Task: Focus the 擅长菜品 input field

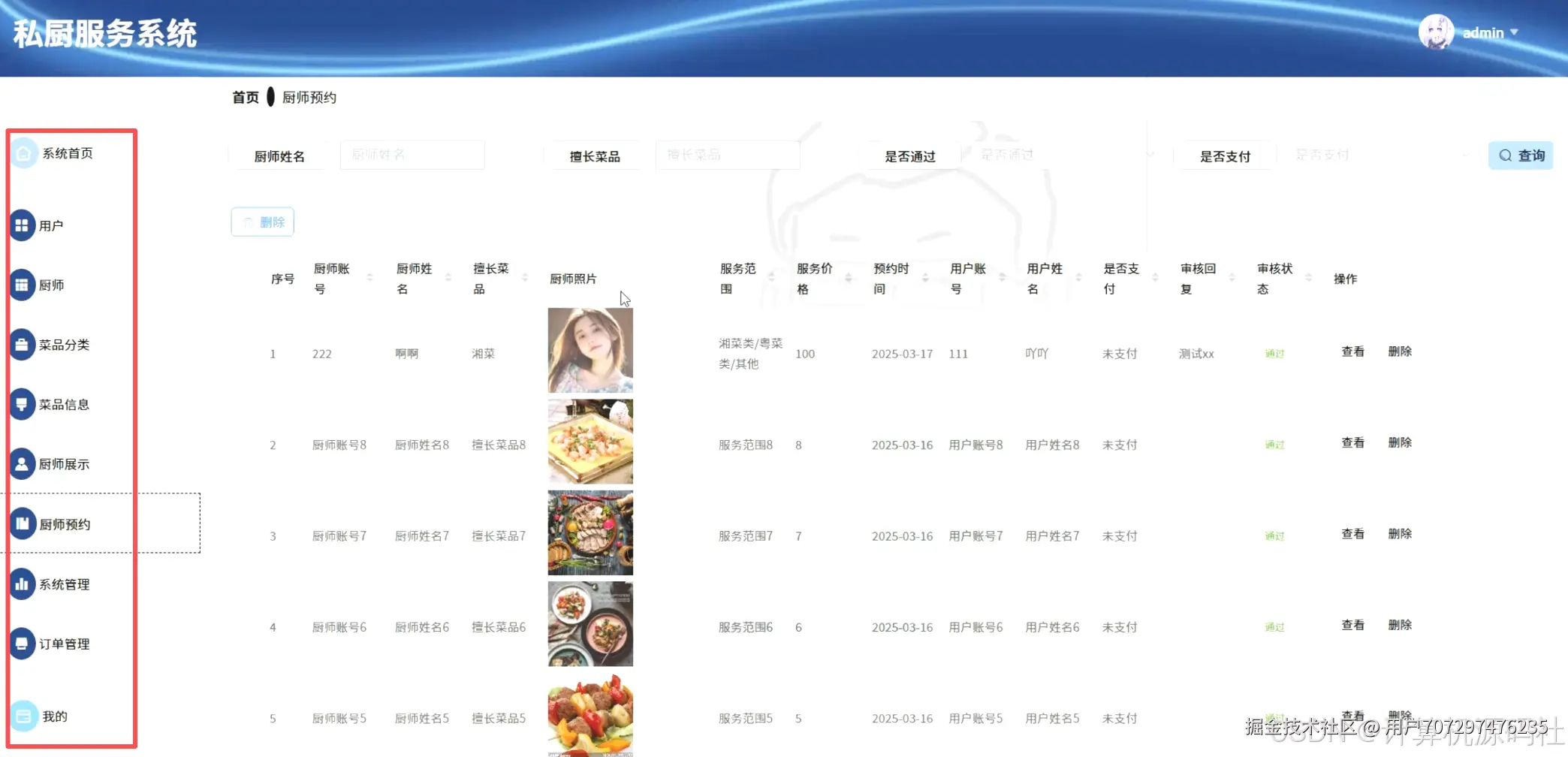Action: click(728, 155)
